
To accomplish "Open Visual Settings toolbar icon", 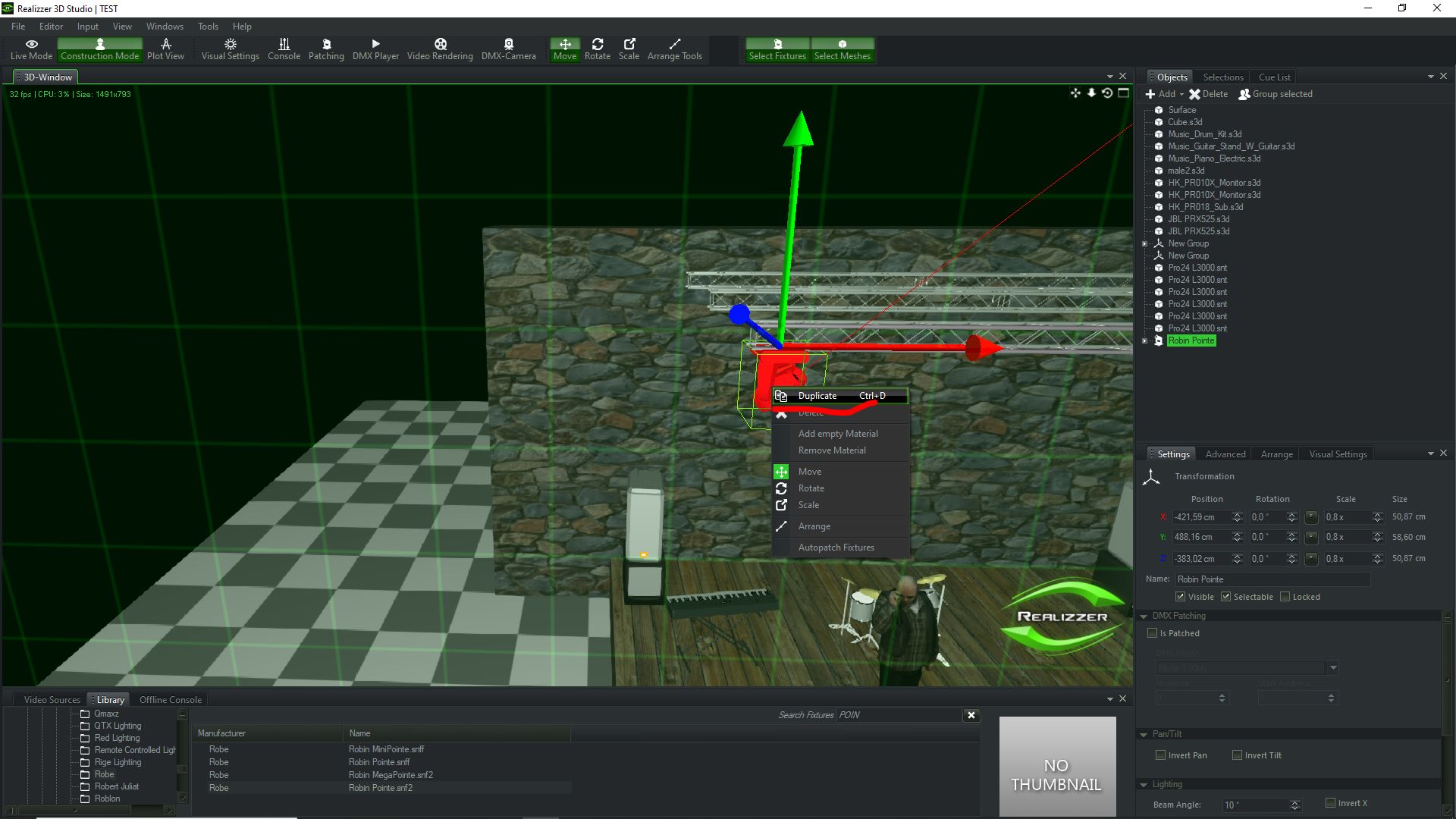I will (x=230, y=49).
